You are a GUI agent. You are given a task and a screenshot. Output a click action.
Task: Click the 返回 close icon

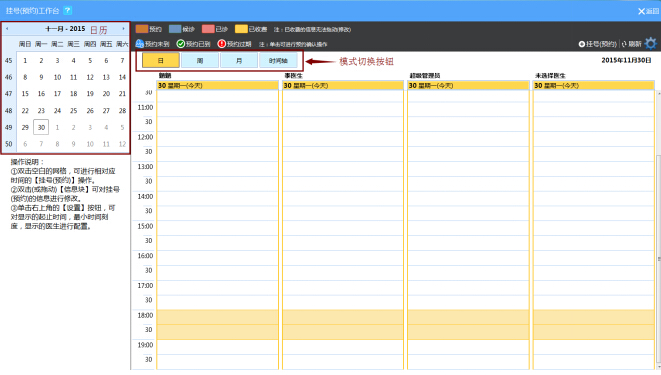click(642, 11)
